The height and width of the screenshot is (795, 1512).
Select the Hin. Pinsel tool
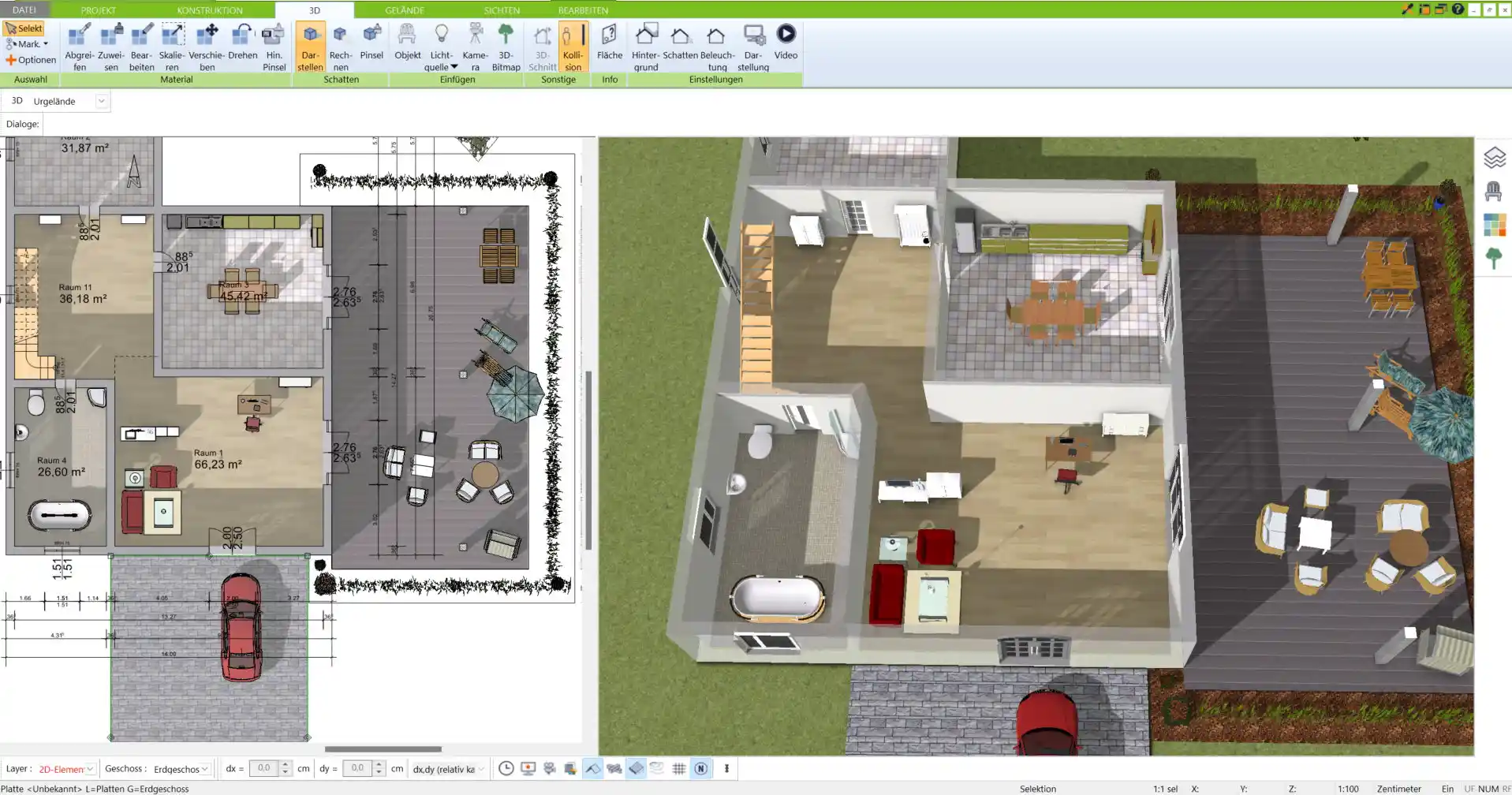[274, 47]
